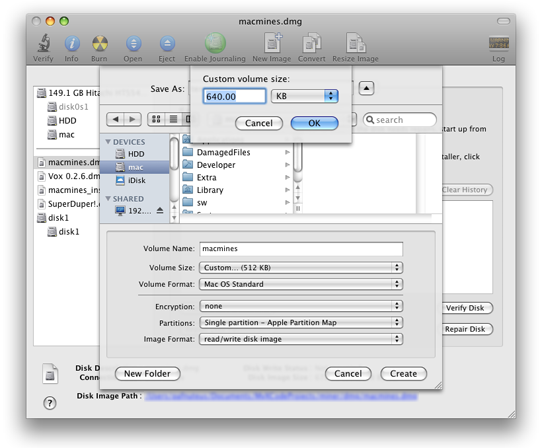Viewport: 540px width, 448px height.
Task: Click the Custom volume size text field
Action: point(234,96)
